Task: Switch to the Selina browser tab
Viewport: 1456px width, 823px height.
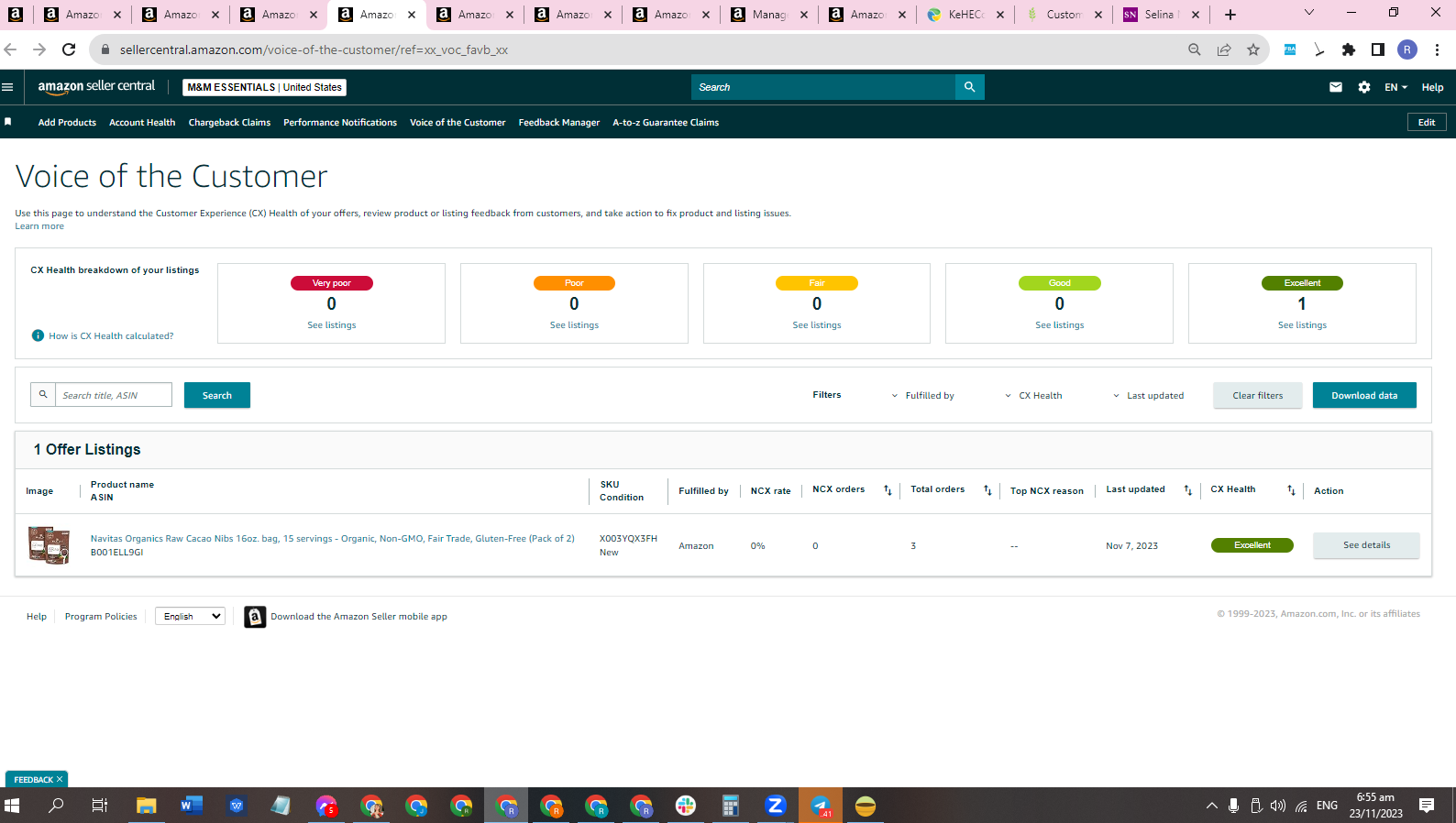Action: [x=1161, y=15]
